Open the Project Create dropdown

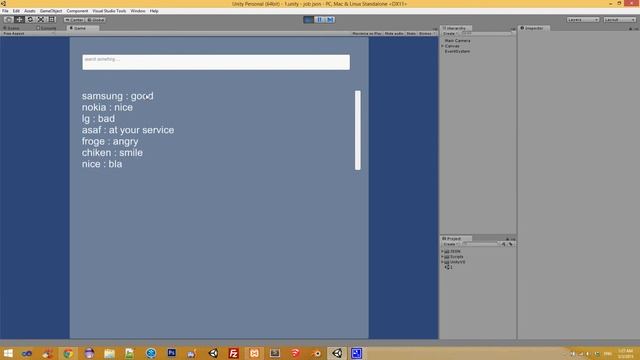coord(450,244)
